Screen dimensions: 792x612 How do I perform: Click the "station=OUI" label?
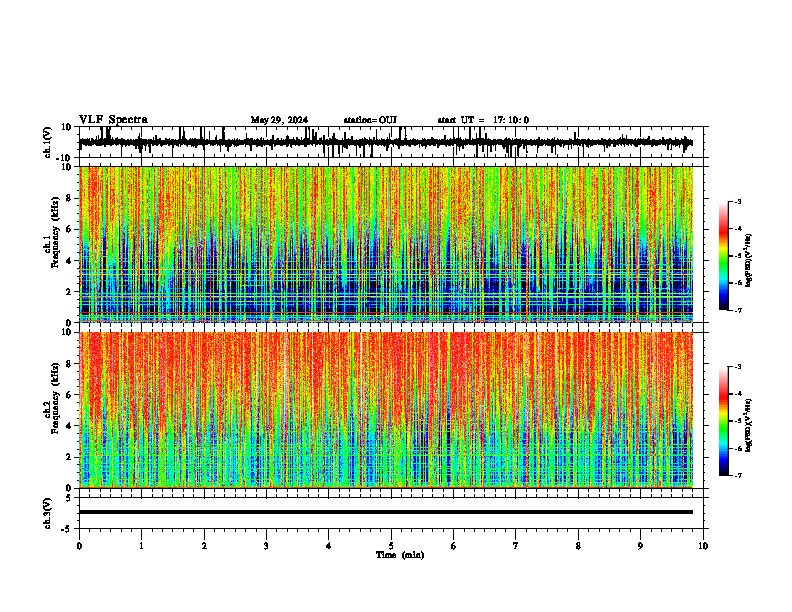(x=370, y=120)
